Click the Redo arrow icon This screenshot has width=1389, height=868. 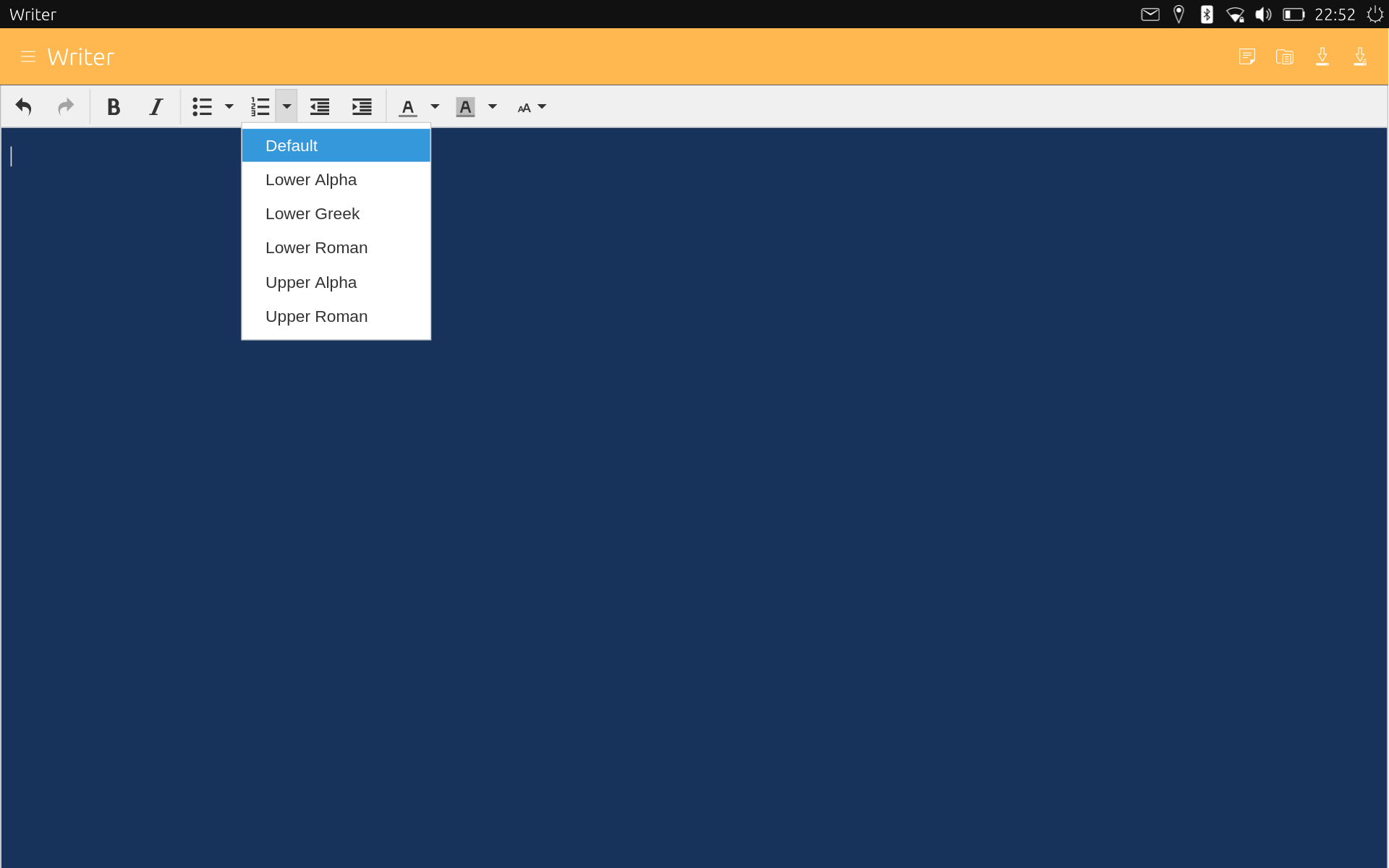point(66,107)
